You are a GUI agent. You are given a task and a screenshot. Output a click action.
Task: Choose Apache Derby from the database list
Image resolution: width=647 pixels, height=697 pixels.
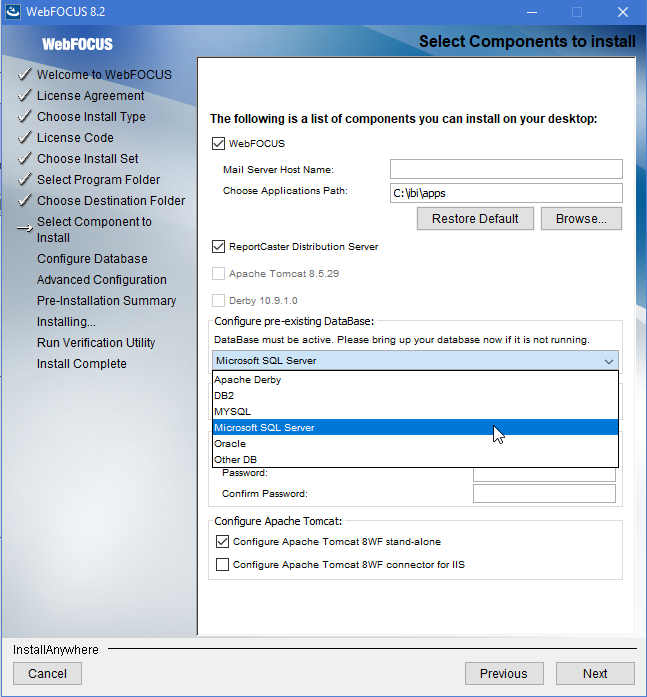coord(415,380)
